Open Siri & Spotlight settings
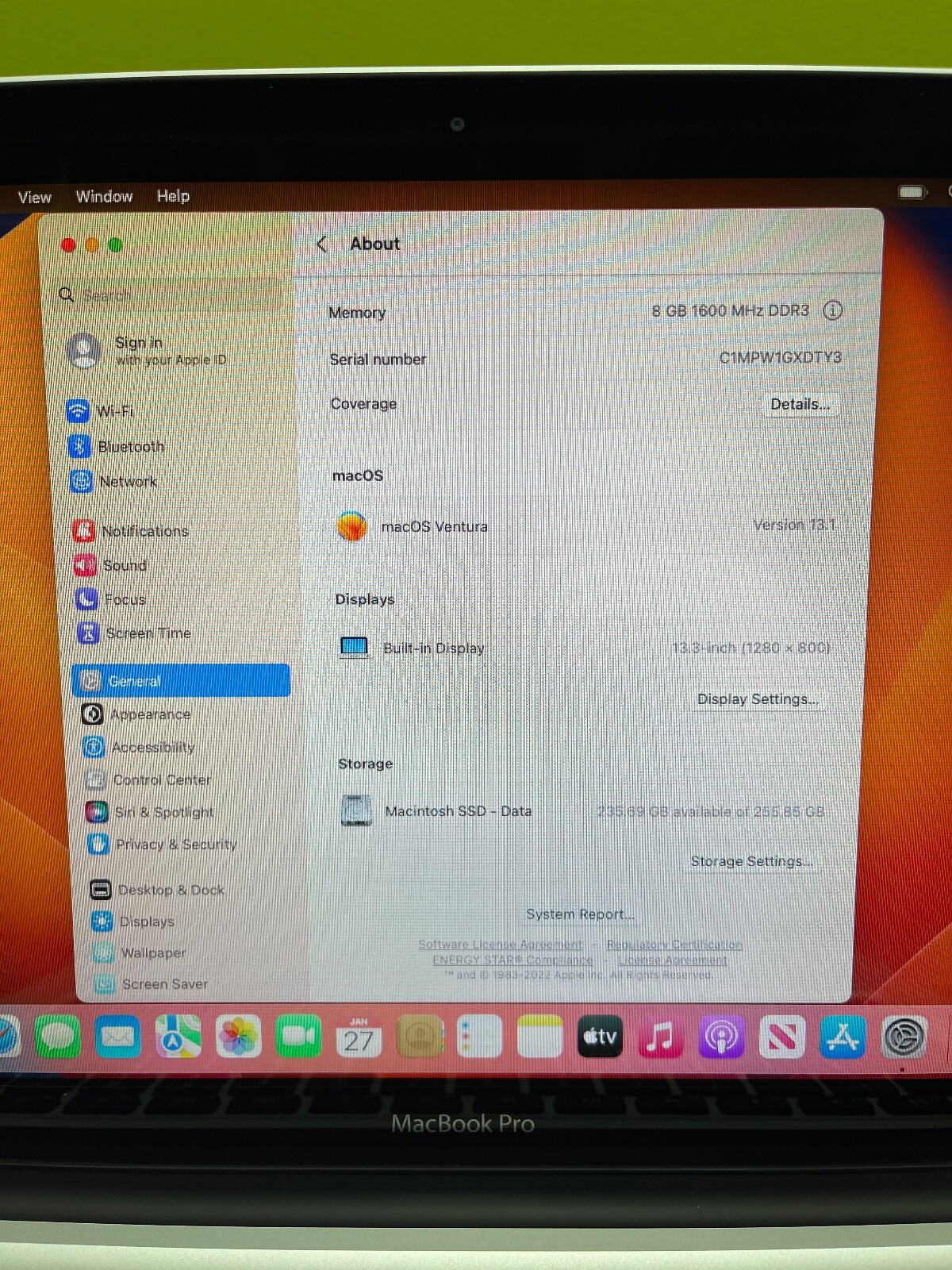This screenshot has height=1270, width=952. [150, 812]
